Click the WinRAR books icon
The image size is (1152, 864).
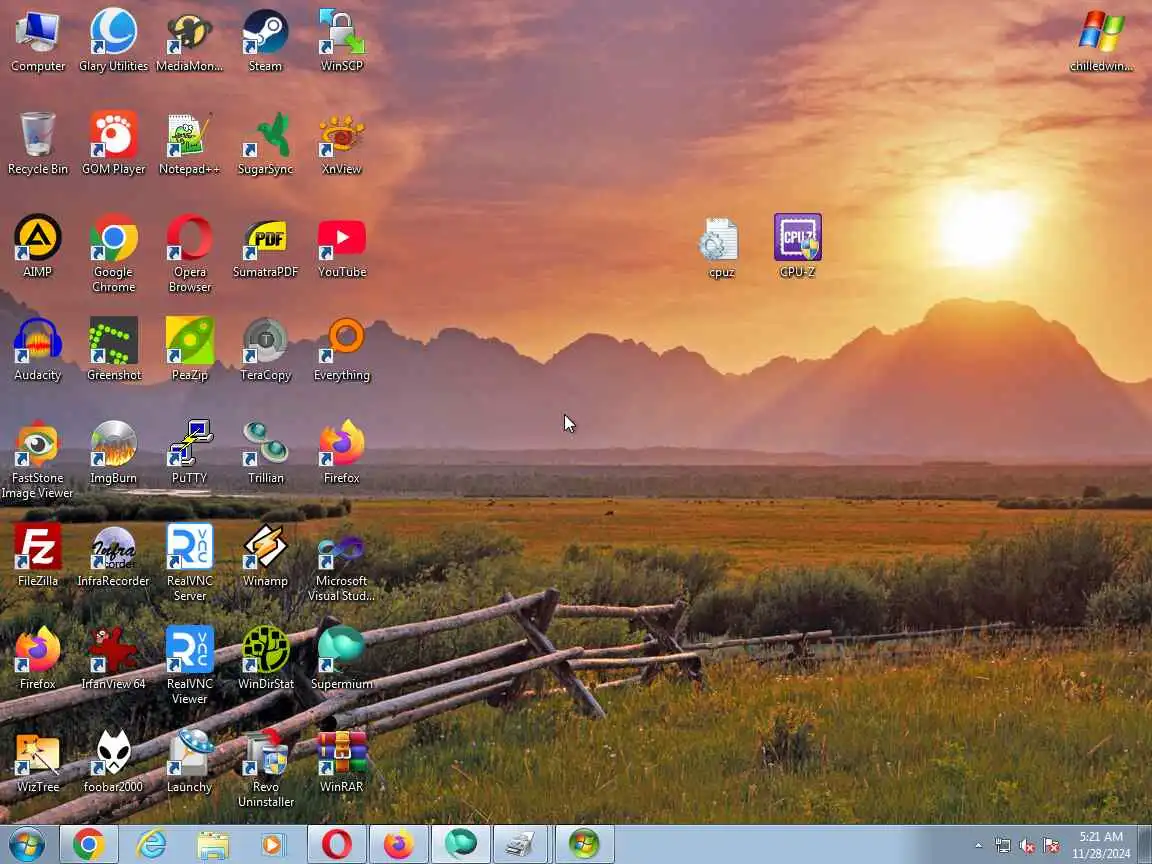point(342,761)
